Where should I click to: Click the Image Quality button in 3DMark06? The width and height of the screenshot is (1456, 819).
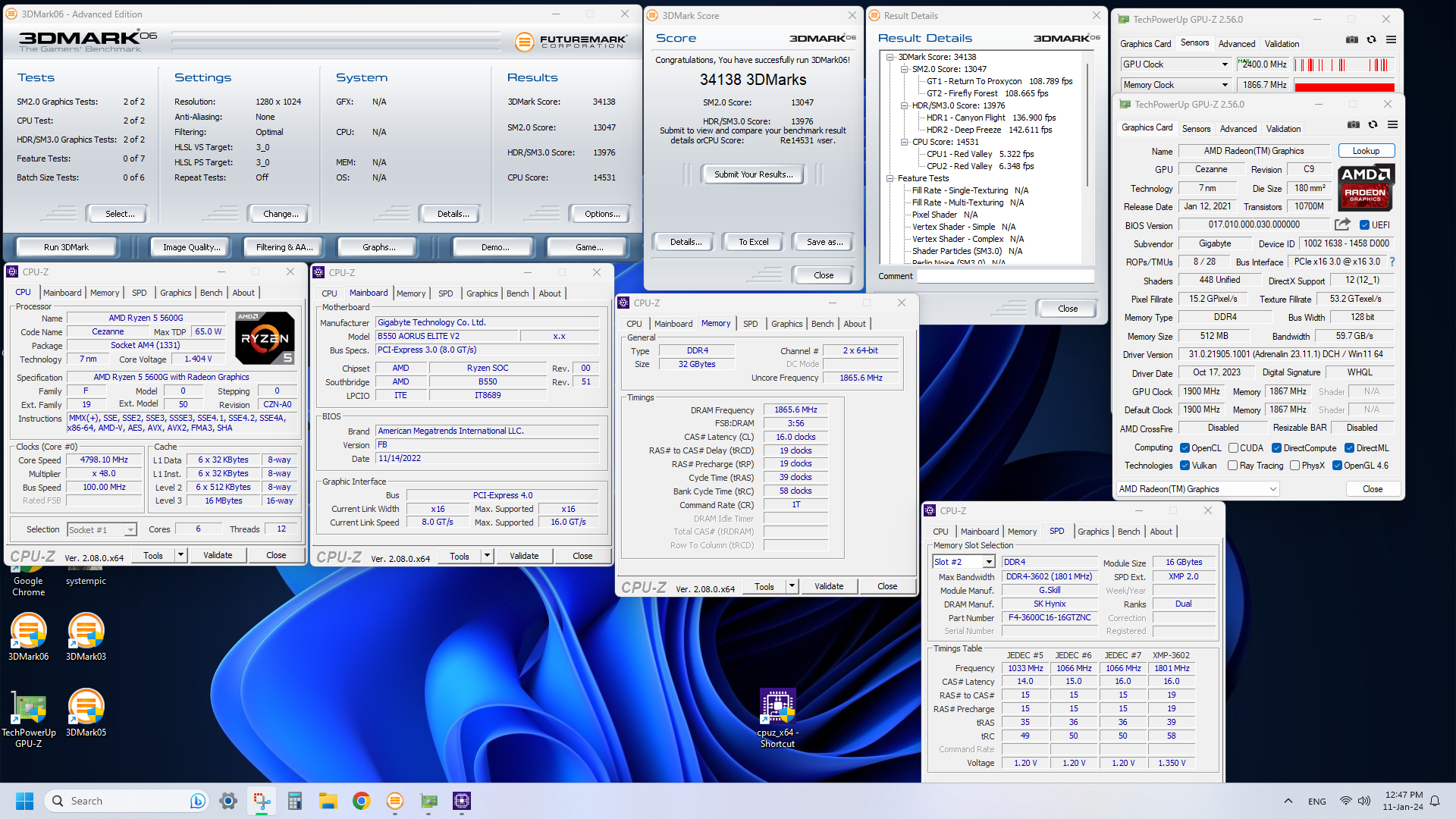pyautogui.click(x=191, y=247)
